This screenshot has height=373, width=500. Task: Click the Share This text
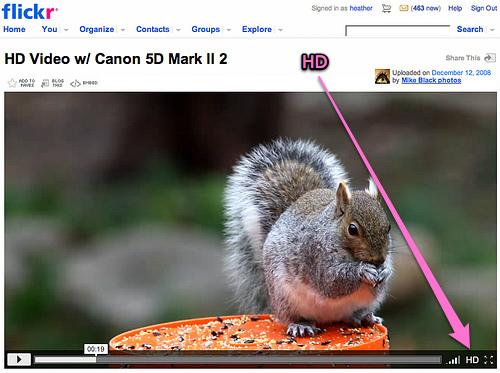tap(463, 58)
